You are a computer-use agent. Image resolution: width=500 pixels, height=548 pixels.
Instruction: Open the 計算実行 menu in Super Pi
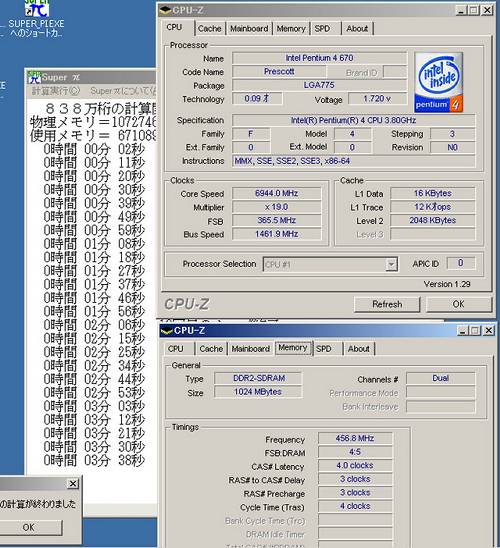click(x=56, y=91)
